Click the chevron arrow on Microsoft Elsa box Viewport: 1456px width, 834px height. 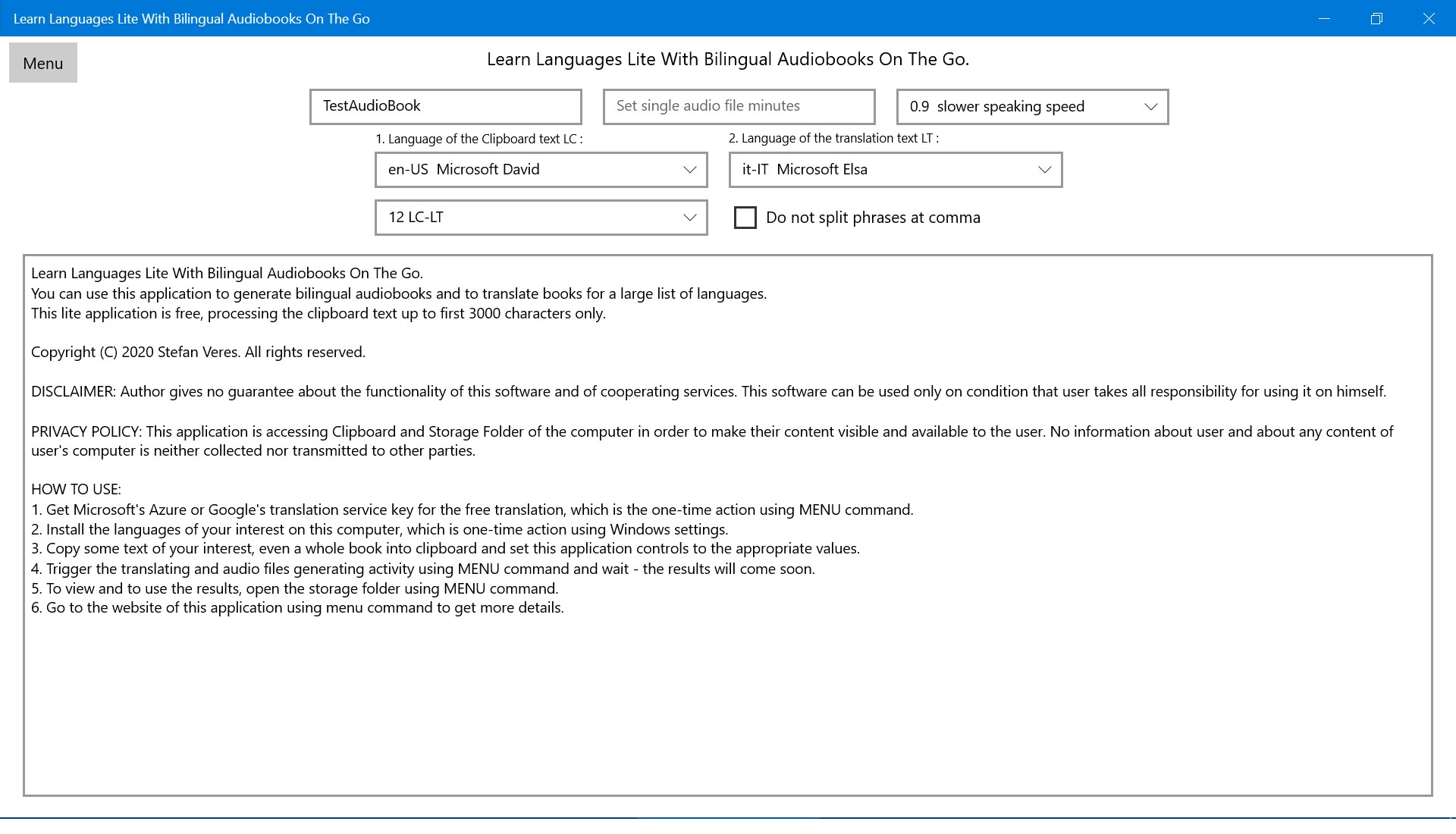(1044, 170)
